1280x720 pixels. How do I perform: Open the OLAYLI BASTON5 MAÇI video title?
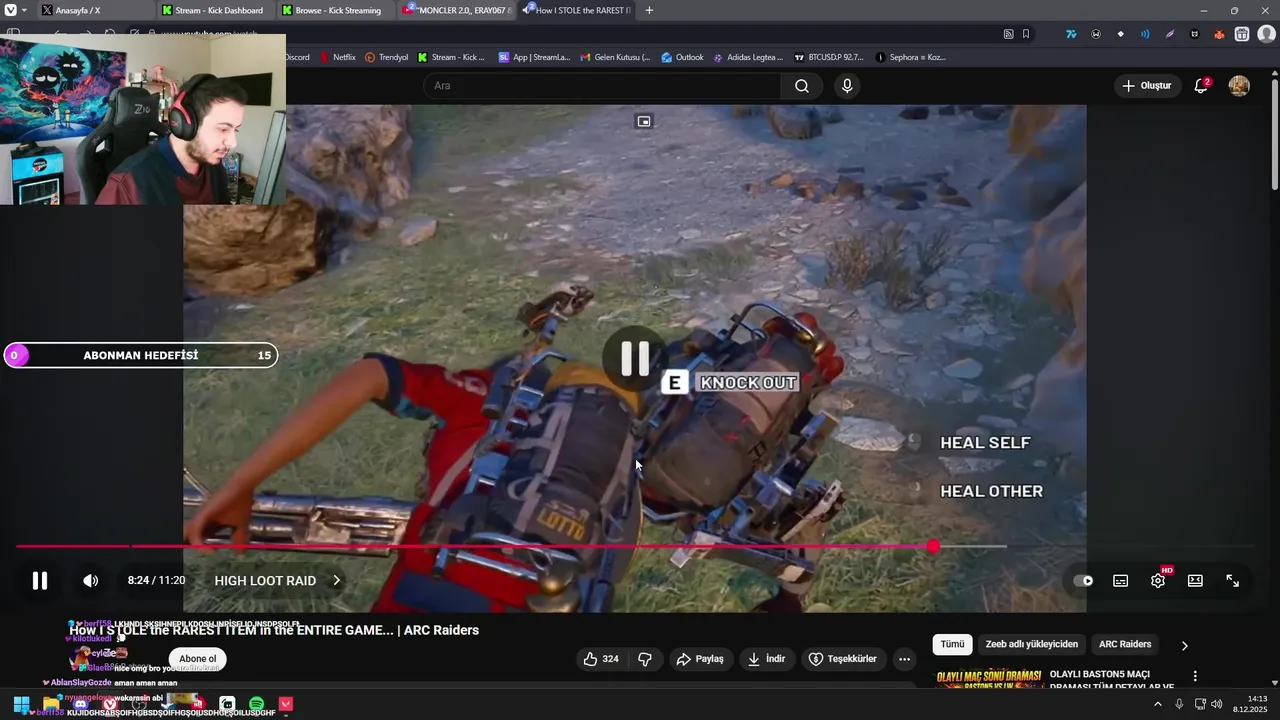[x=1112, y=680]
